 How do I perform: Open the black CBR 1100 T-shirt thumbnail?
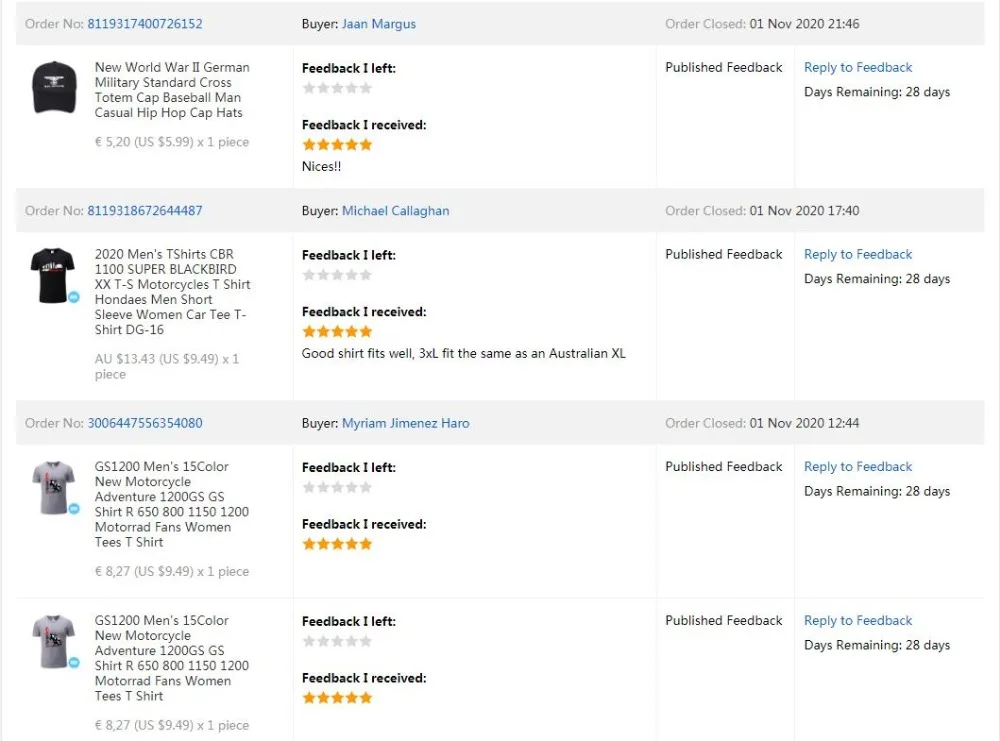point(52,275)
